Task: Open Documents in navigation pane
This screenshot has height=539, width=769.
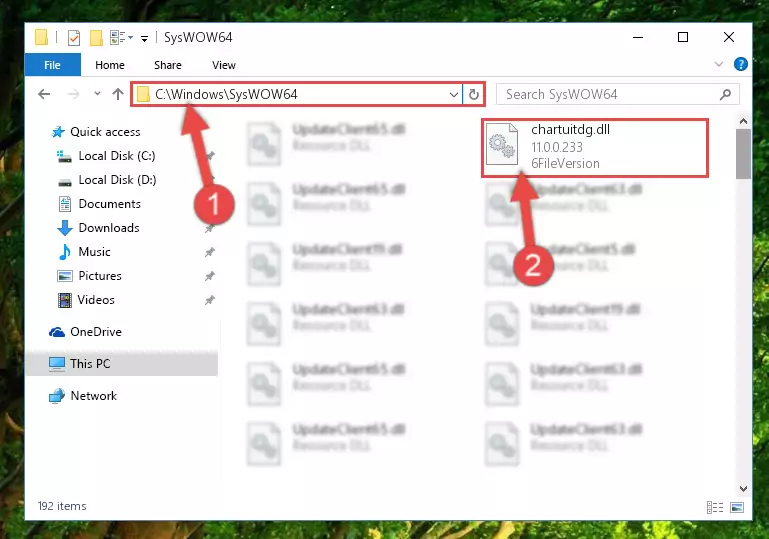Action: 109,204
